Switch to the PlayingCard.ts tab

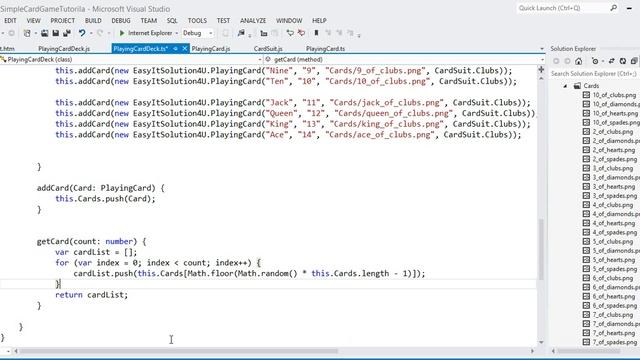[325, 49]
